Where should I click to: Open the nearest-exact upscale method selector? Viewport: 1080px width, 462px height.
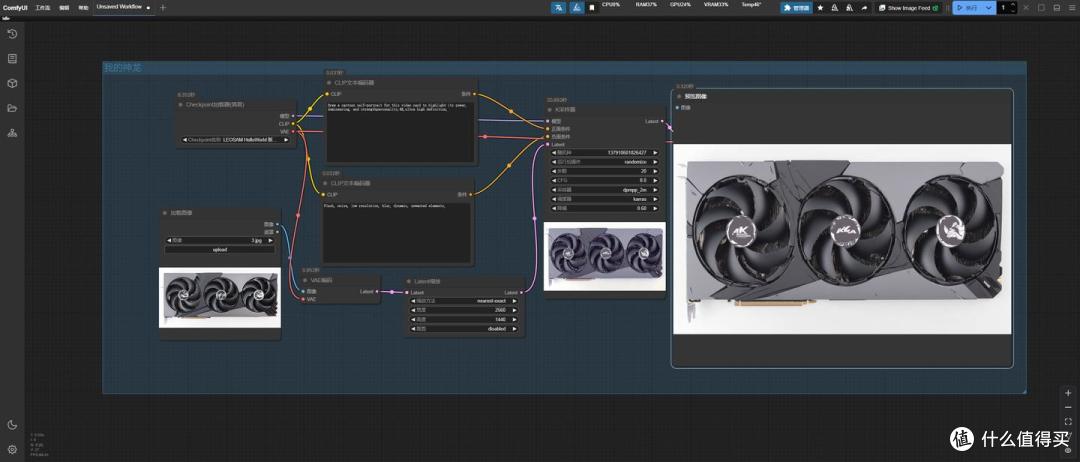click(464, 301)
